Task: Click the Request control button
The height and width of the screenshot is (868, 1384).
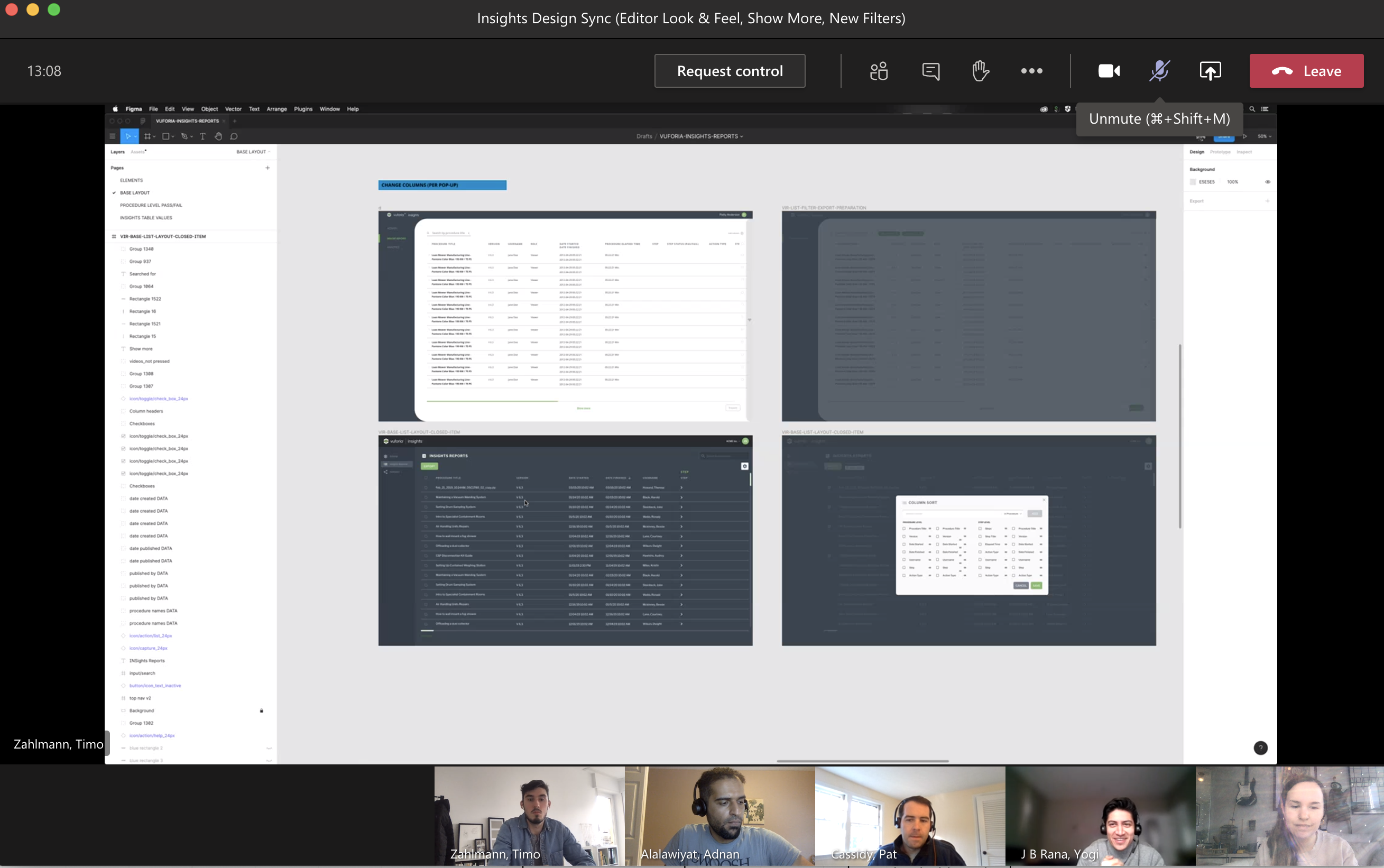Action: pos(730,71)
